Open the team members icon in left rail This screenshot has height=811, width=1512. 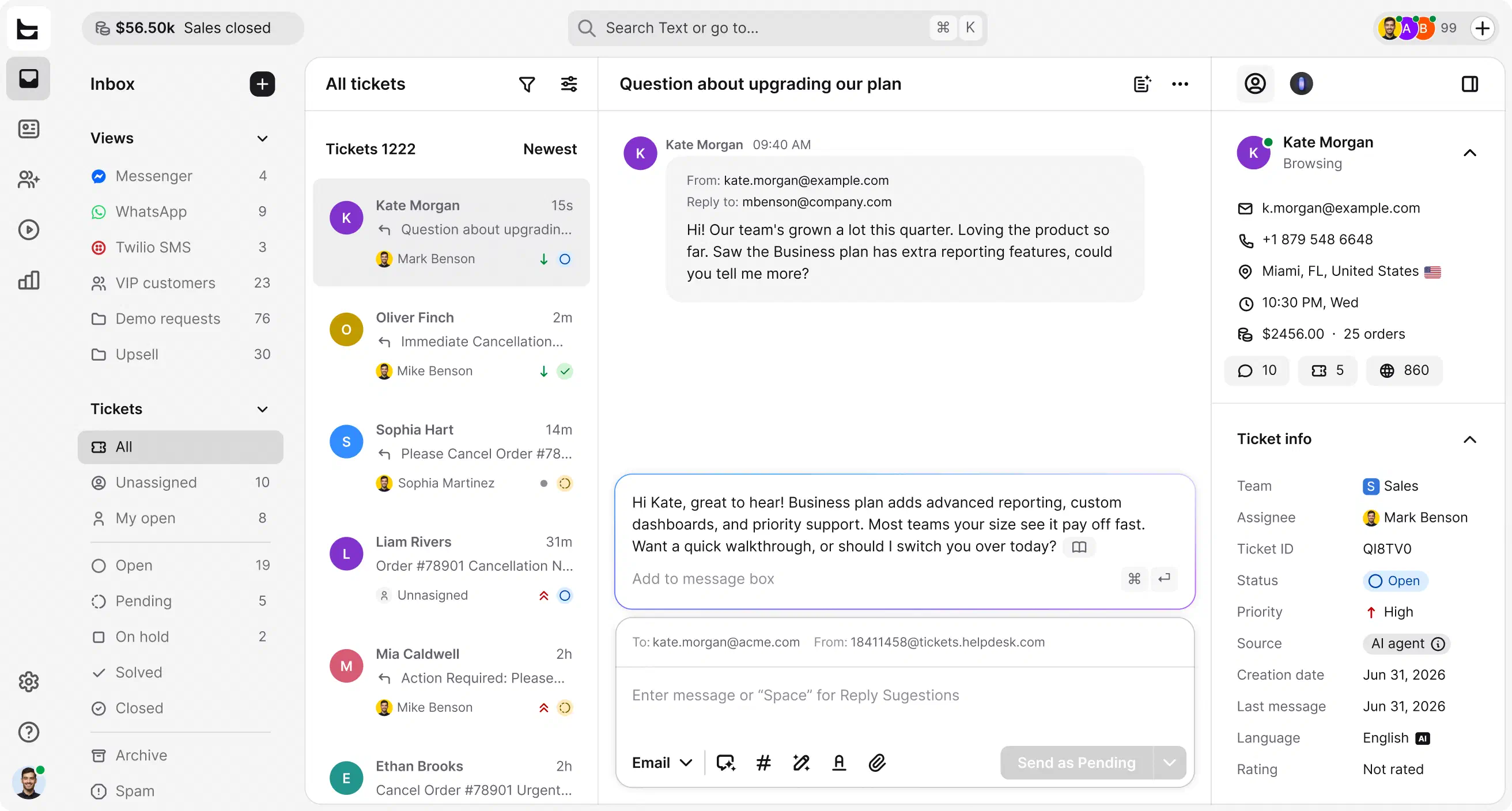click(28, 180)
